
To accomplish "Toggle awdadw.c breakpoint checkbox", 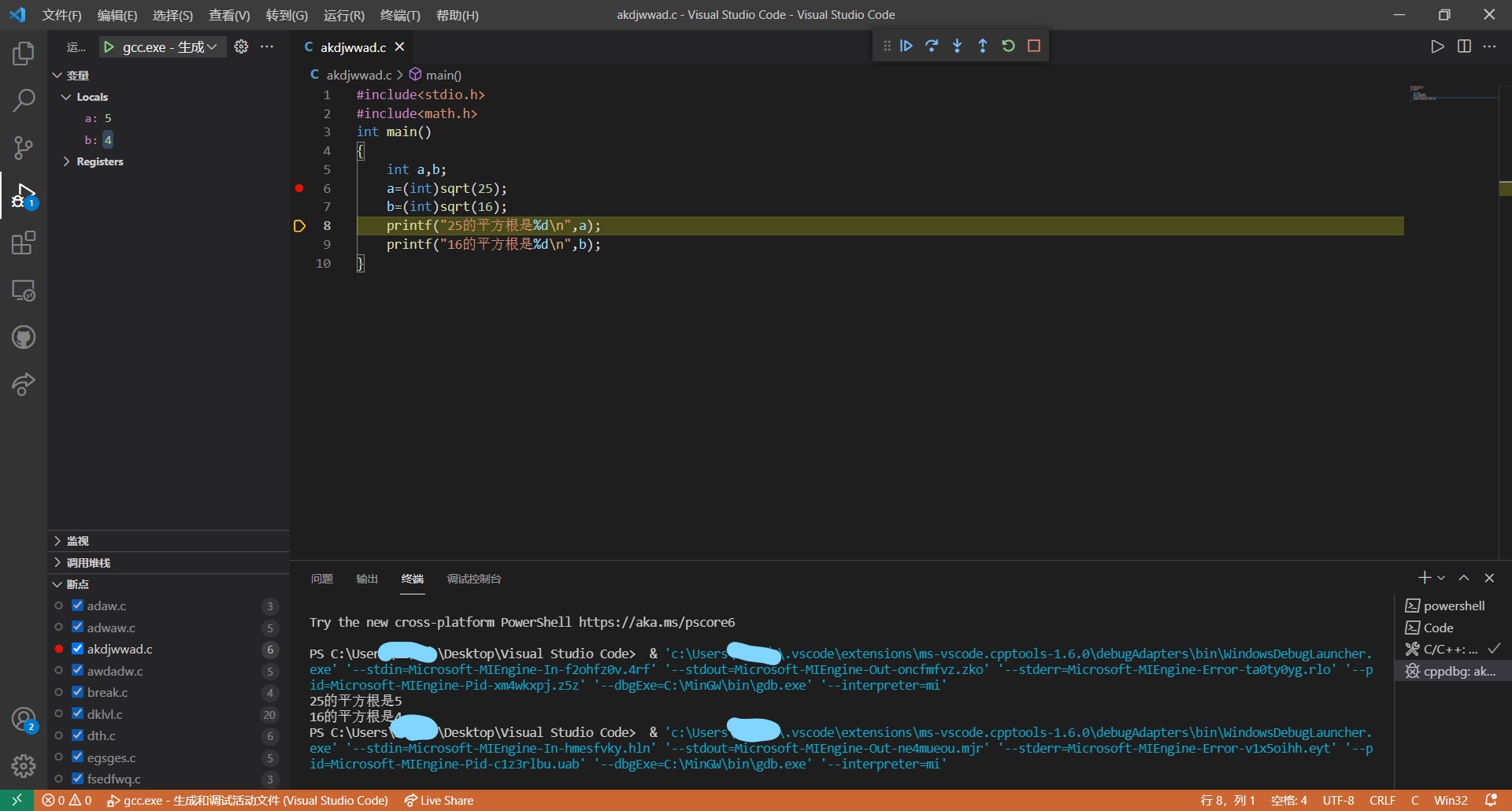I will click(77, 671).
